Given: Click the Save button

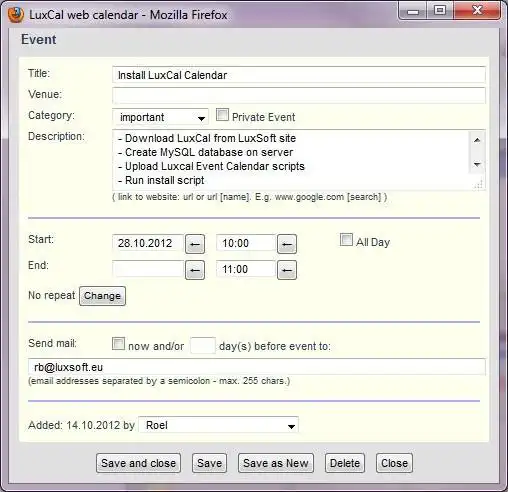Looking at the screenshot, I should [209, 463].
